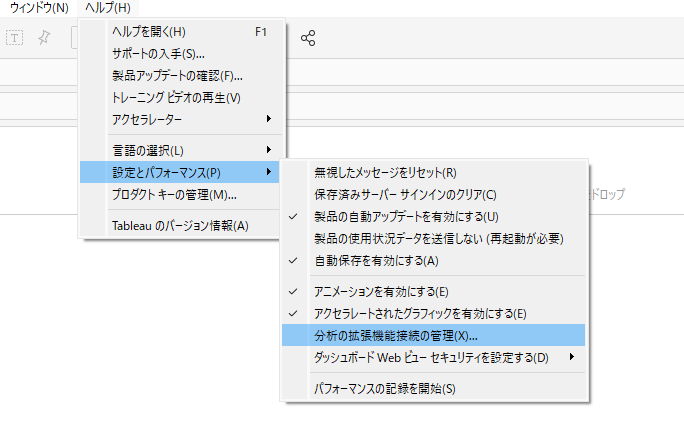Open Tableau のバージョン情報
Image resolution: width=684 pixels, height=448 pixels.
tap(180, 225)
